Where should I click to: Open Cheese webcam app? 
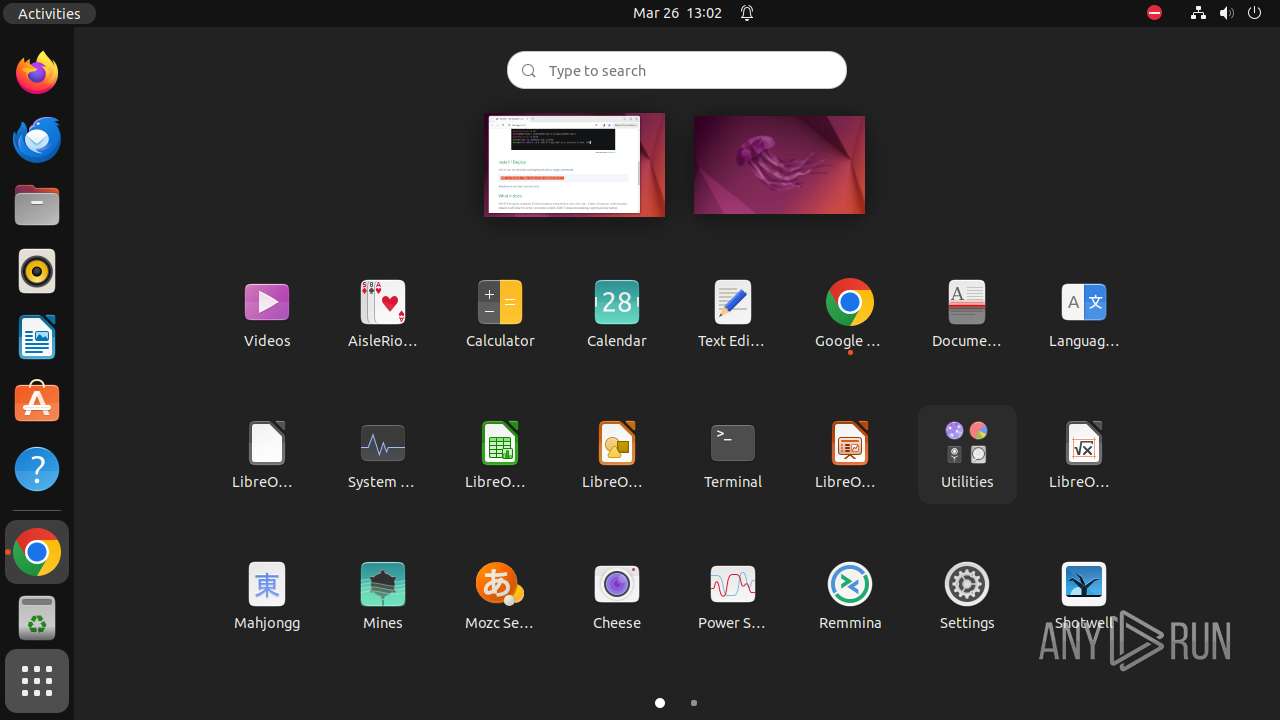pos(617,596)
